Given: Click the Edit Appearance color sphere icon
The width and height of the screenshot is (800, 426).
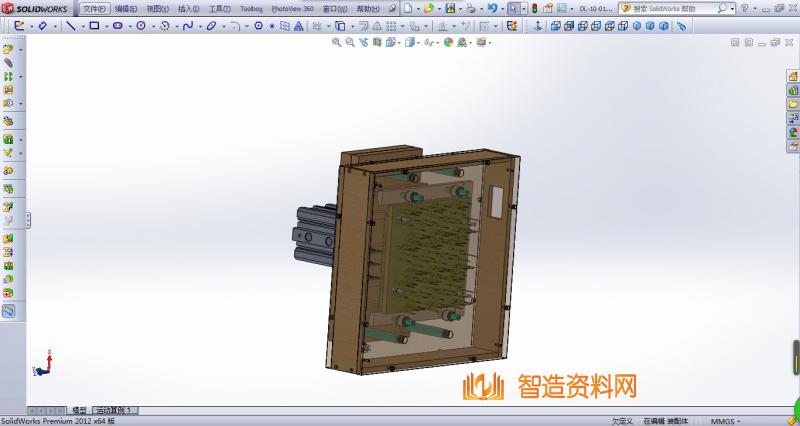Looking at the screenshot, I should [449, 42].
